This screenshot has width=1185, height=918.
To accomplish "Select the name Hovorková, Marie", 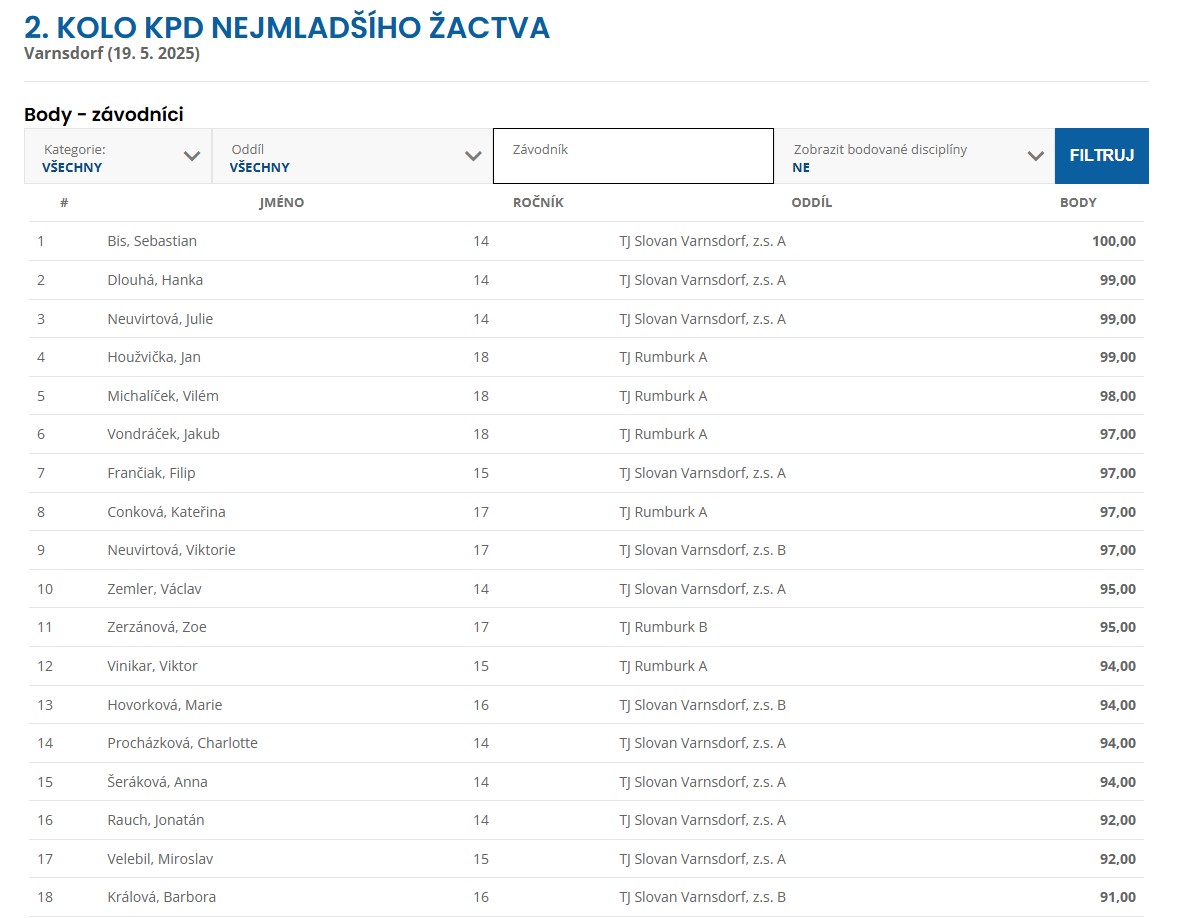I will 165,705.
